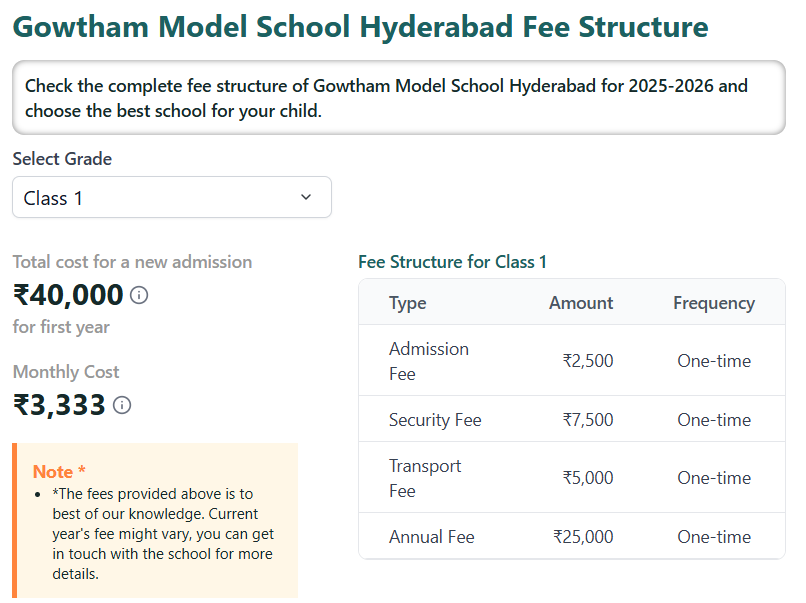The image size is (806, 603).
Task: Select the Annual Fee row label
Action: pyautogui.click(x=432, y=537)
